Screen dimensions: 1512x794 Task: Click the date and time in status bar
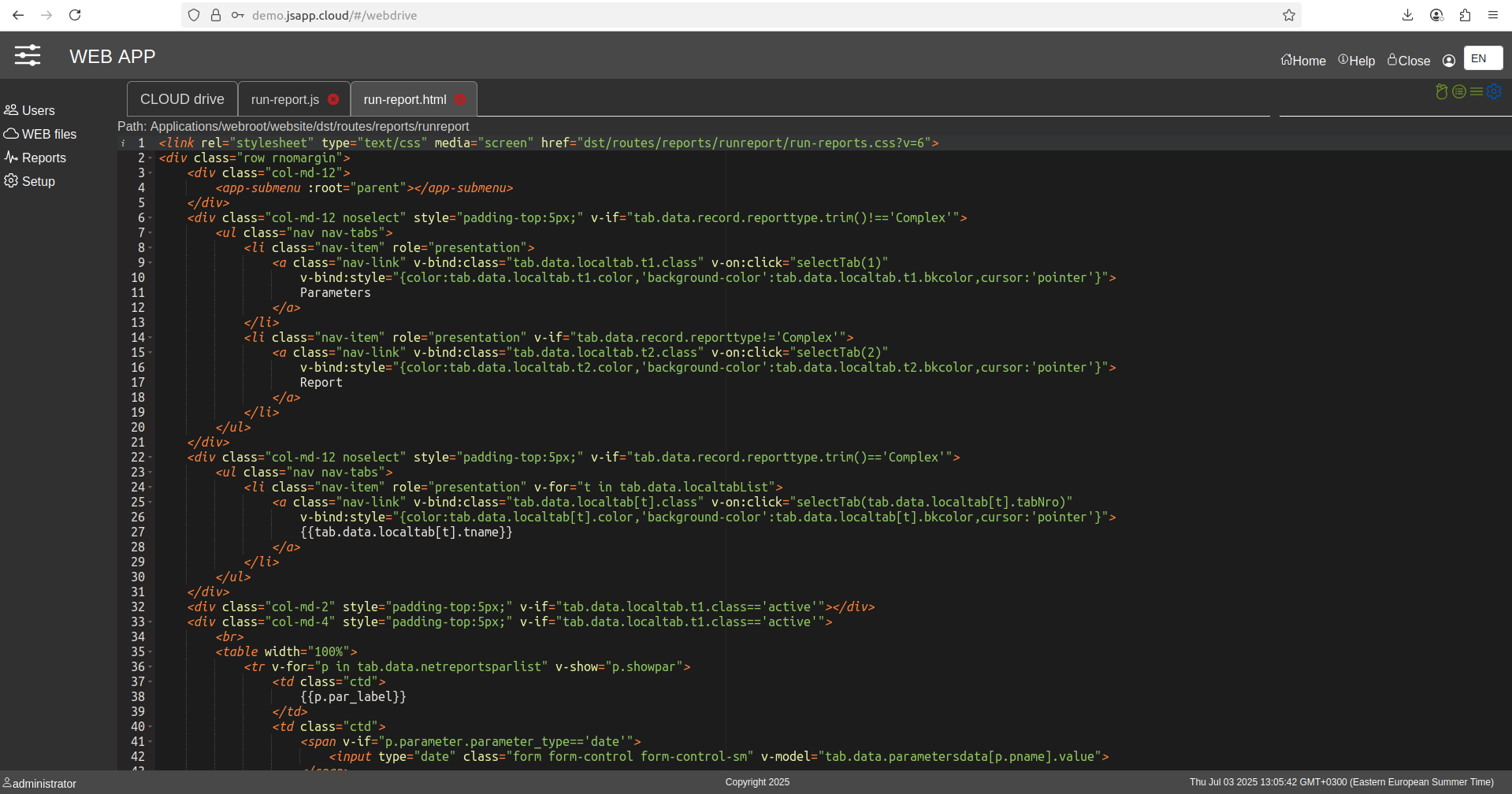pos(1341,782)
